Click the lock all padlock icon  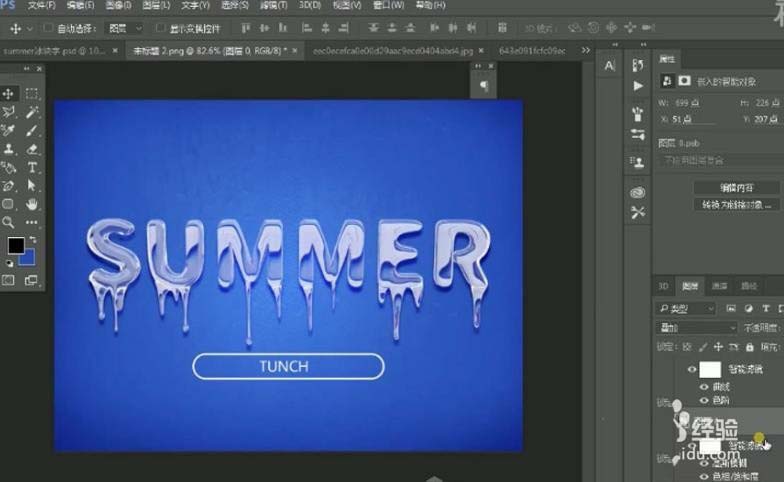pyautogui.click(x=749, y=346)
